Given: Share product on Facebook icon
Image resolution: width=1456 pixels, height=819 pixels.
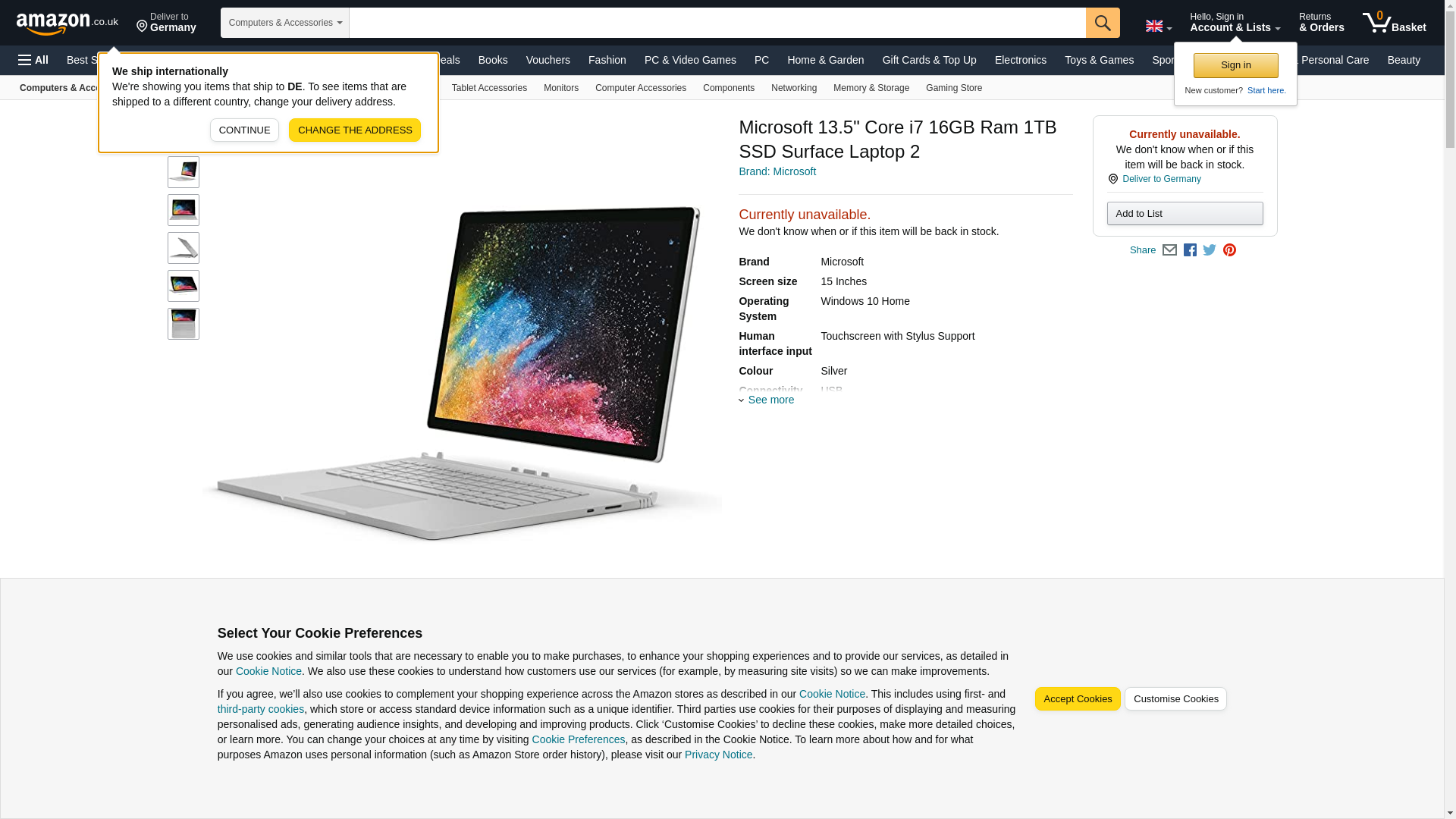Looking at the screenshot, I should point(1190,250).
